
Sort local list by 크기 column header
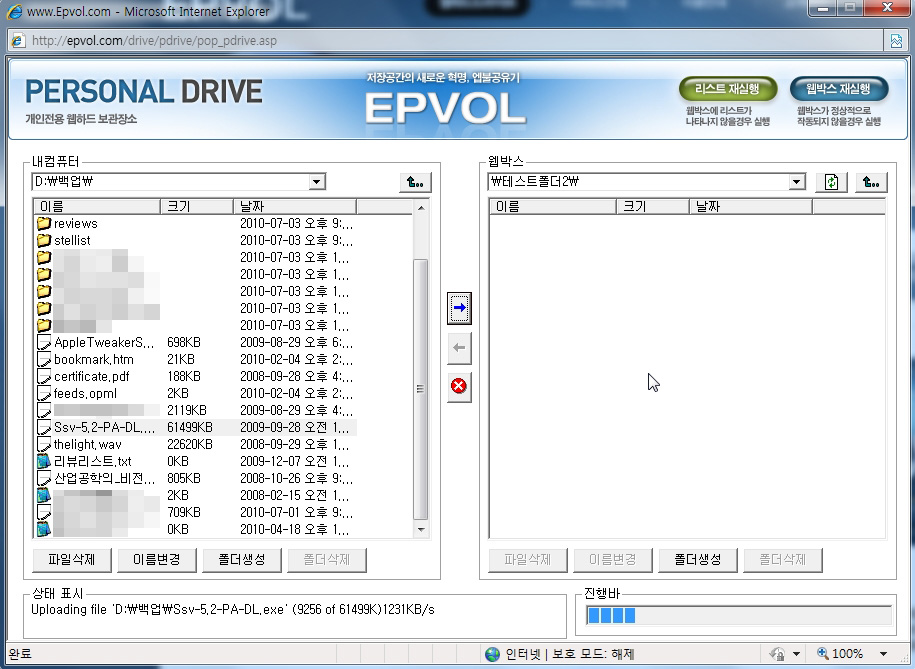pyautogui.click(x=197, y=206)
